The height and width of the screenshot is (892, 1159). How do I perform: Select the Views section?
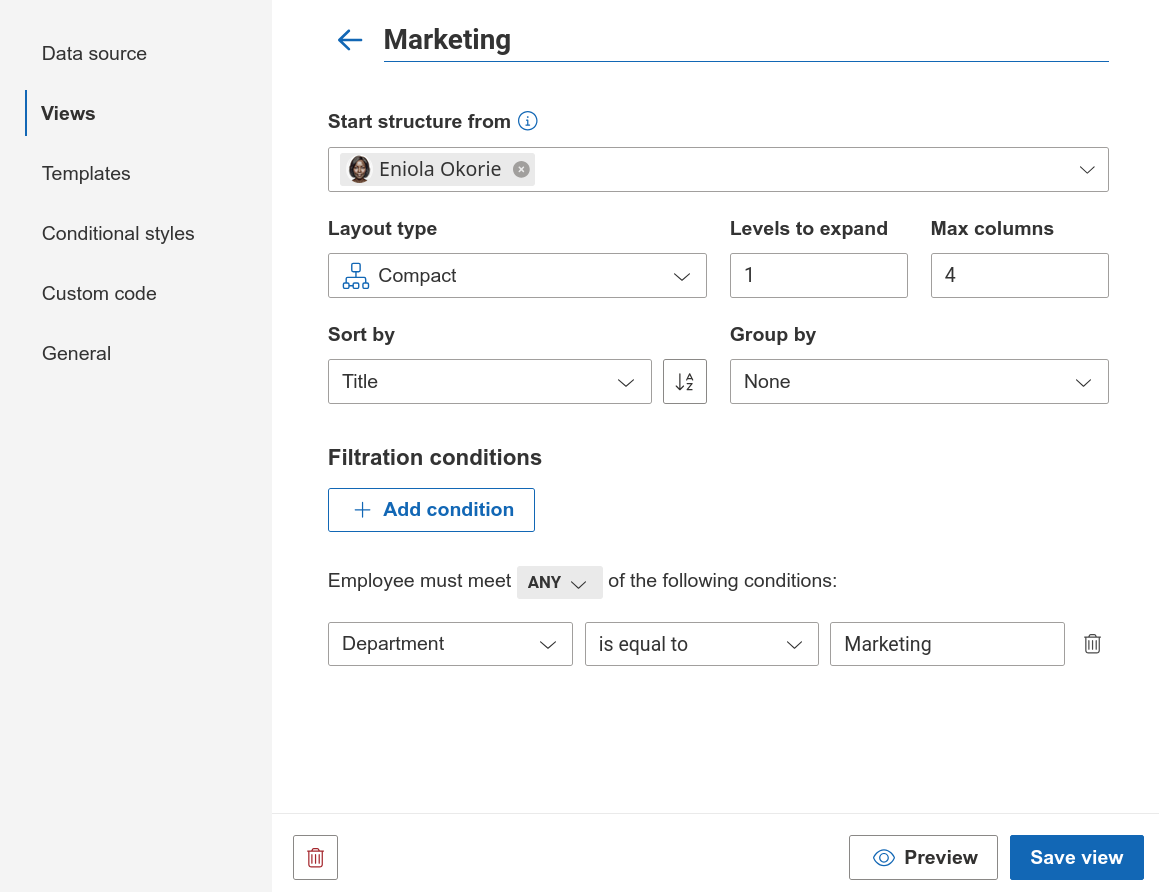click(x=68, y=113)
